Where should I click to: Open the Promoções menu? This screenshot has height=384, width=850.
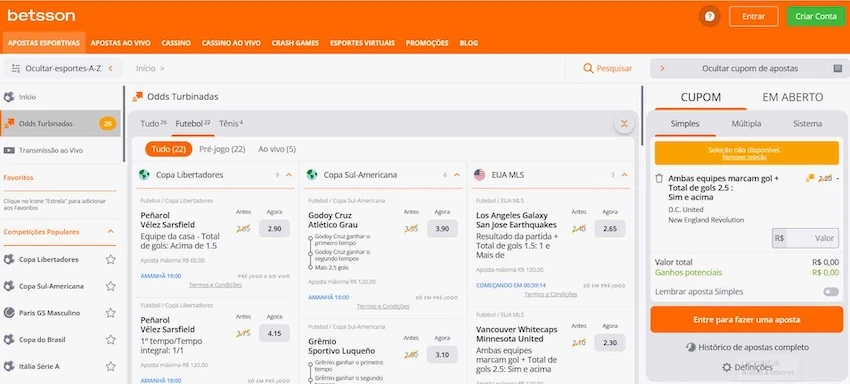pyautogui.click(x=427, y=43)
